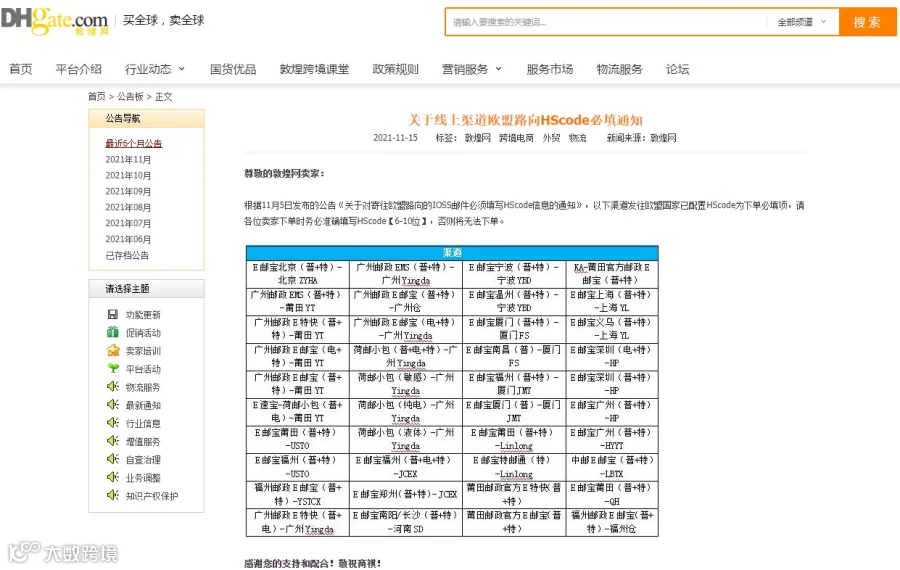Click the 物流服务 speaker icon in sidebar

(x=112, y=386)
